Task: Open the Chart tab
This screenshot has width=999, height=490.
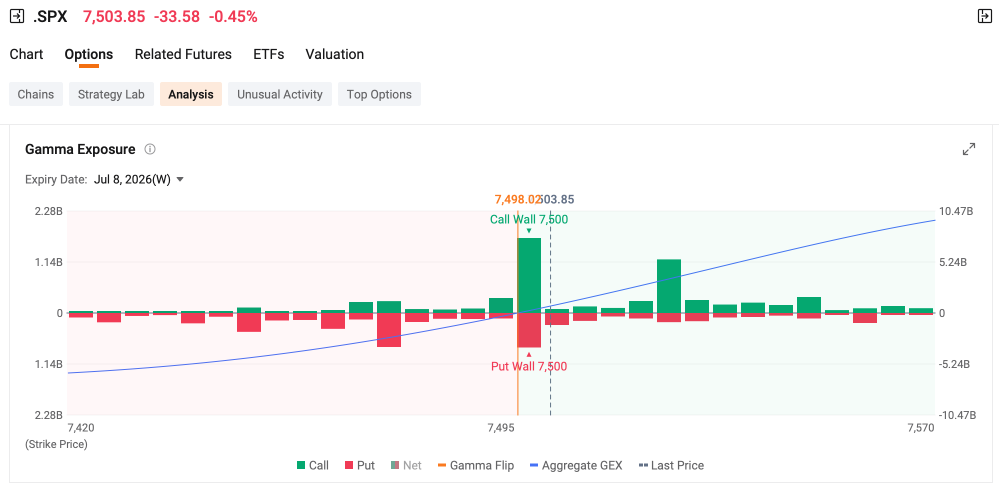Action: pos(26,54)
